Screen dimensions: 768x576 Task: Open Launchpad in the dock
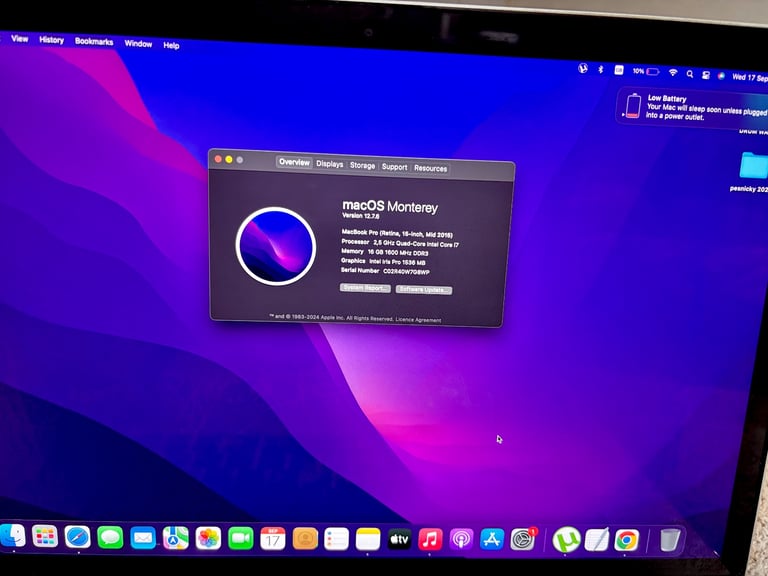click(x=45, y=536)
